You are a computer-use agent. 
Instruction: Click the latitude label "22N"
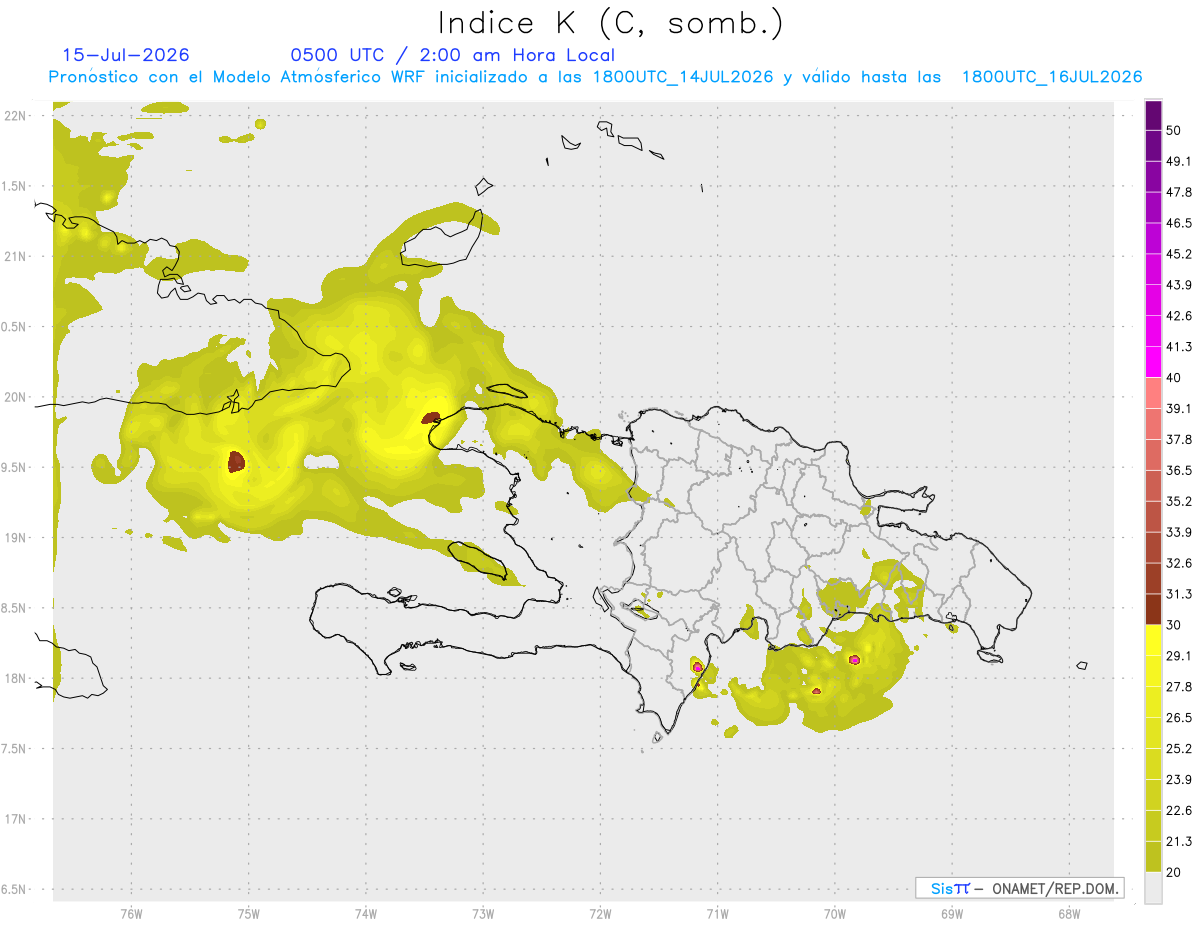coord(16,116)
